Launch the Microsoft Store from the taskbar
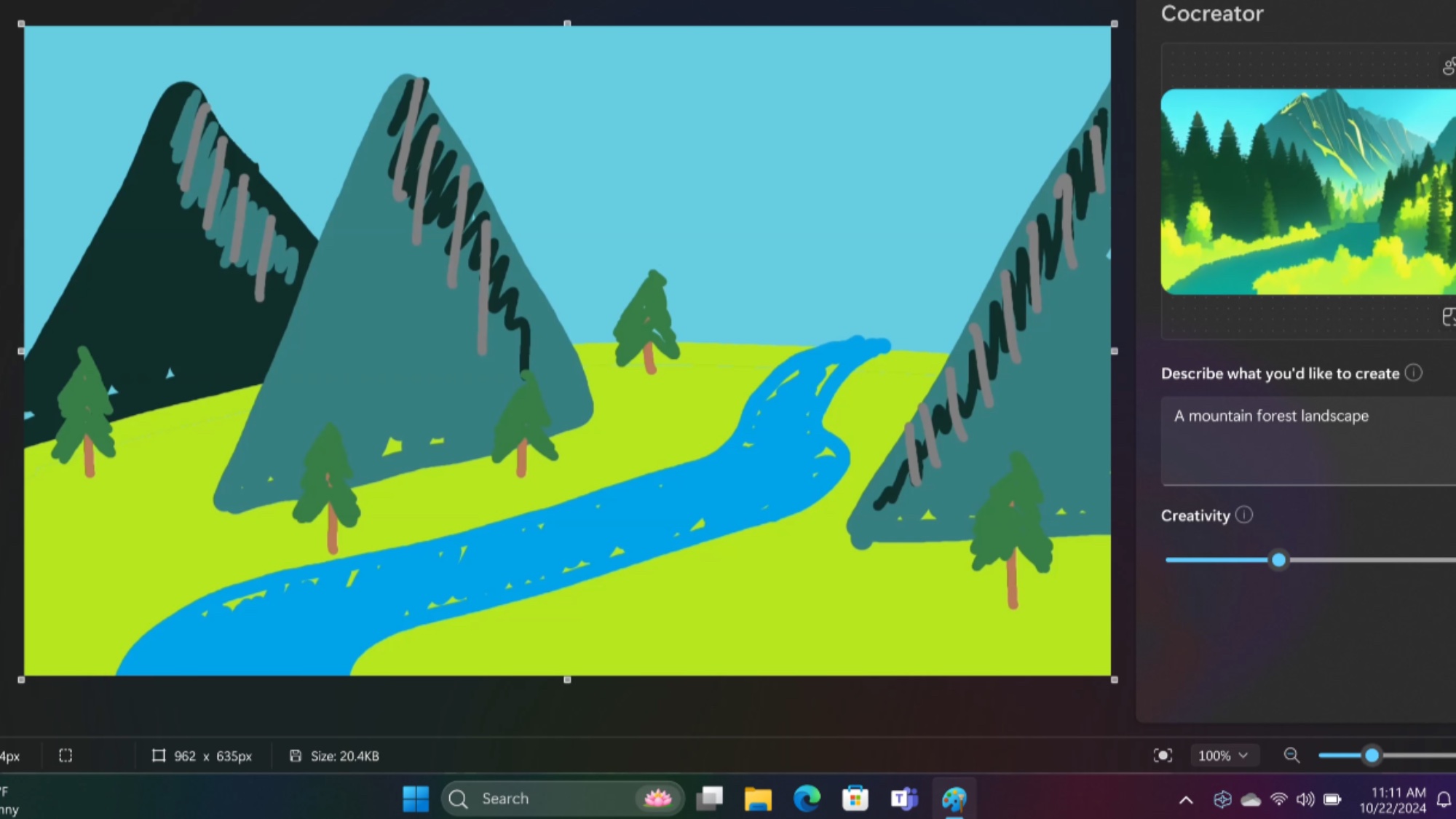This screenshot has height=819, width=1456. (x=855, y=798)
